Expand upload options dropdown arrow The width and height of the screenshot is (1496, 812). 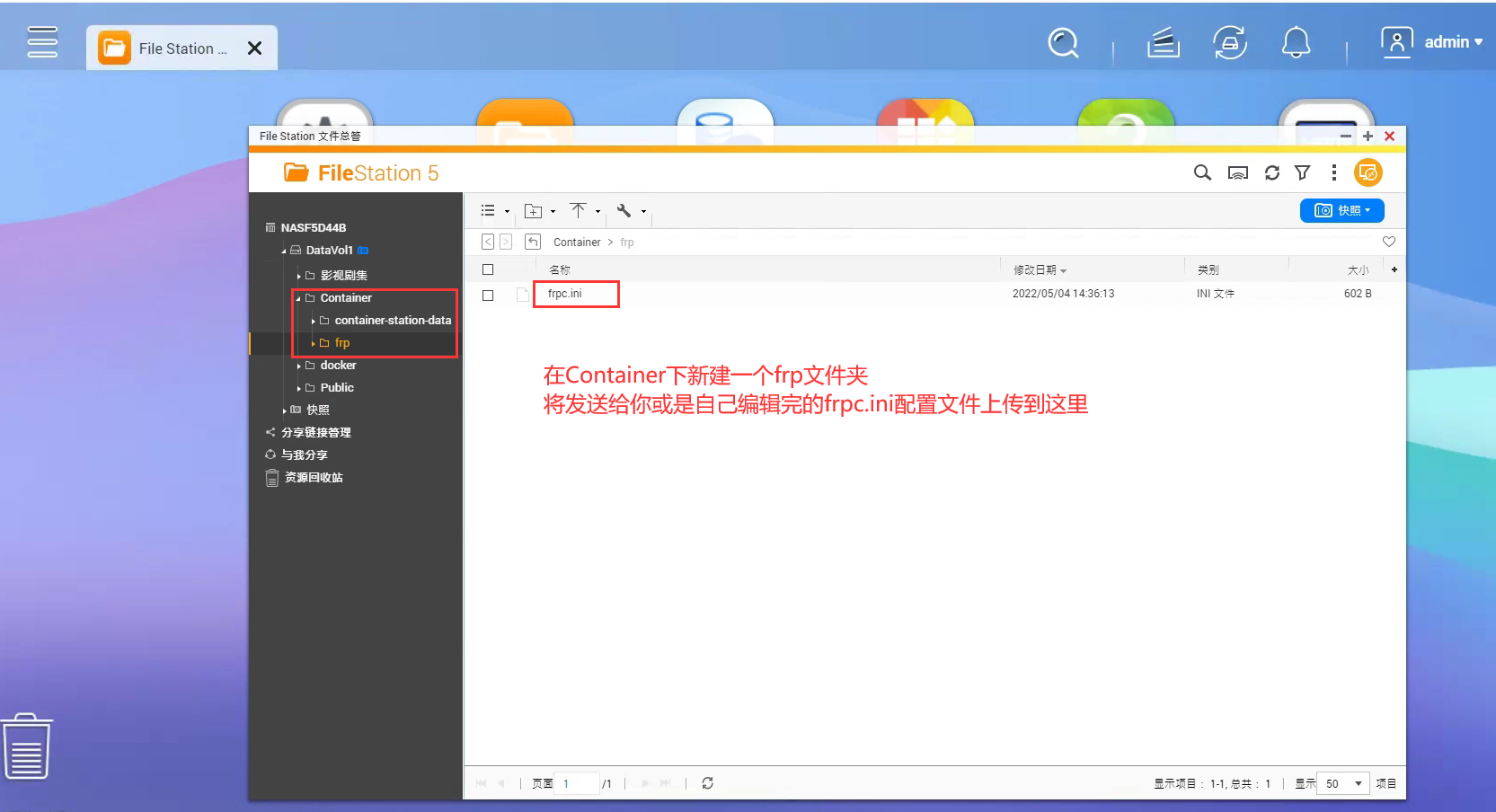[598, 212]
